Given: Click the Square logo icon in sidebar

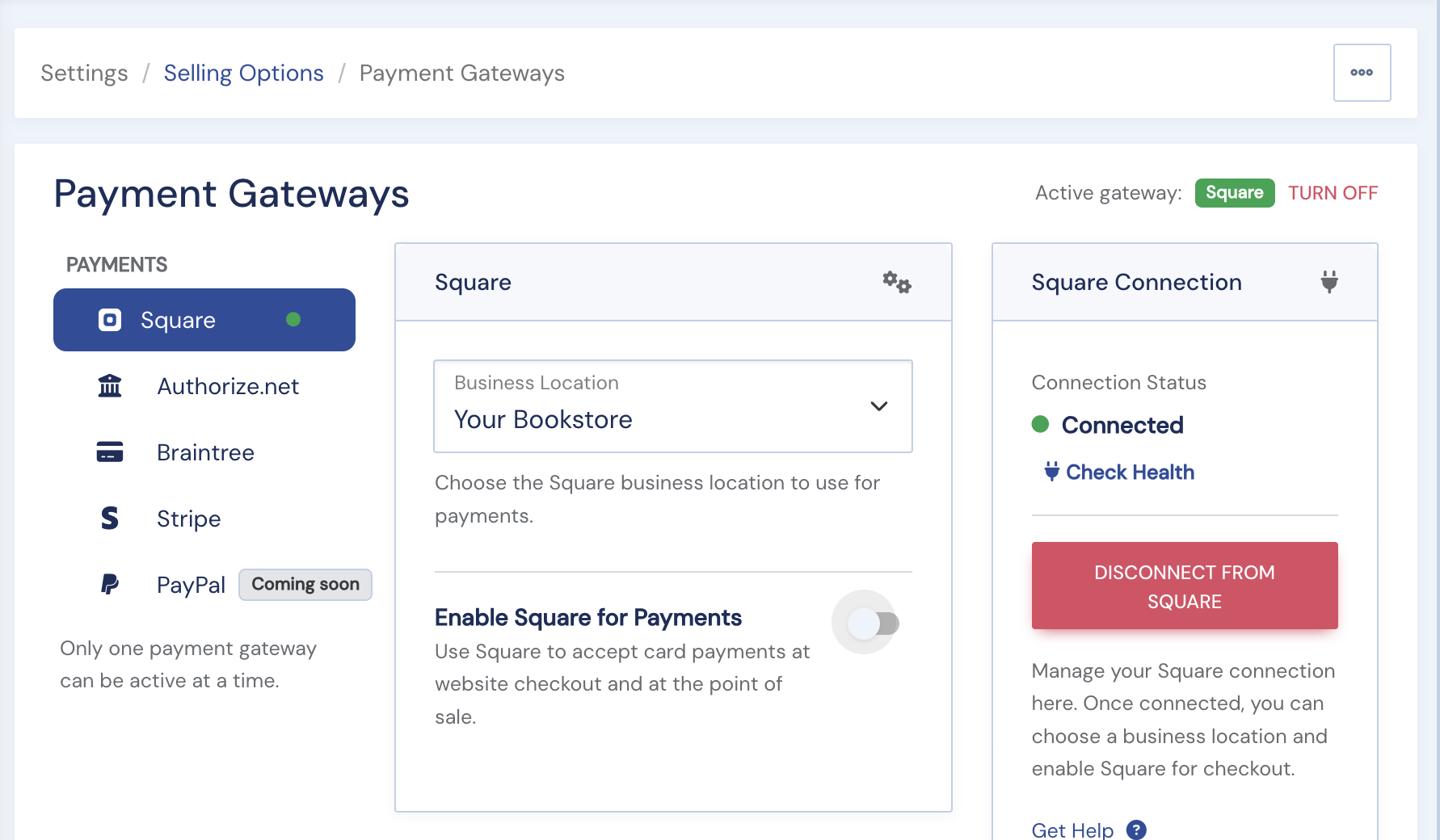Looking at the screenshot, I should (x=110, y=320).
